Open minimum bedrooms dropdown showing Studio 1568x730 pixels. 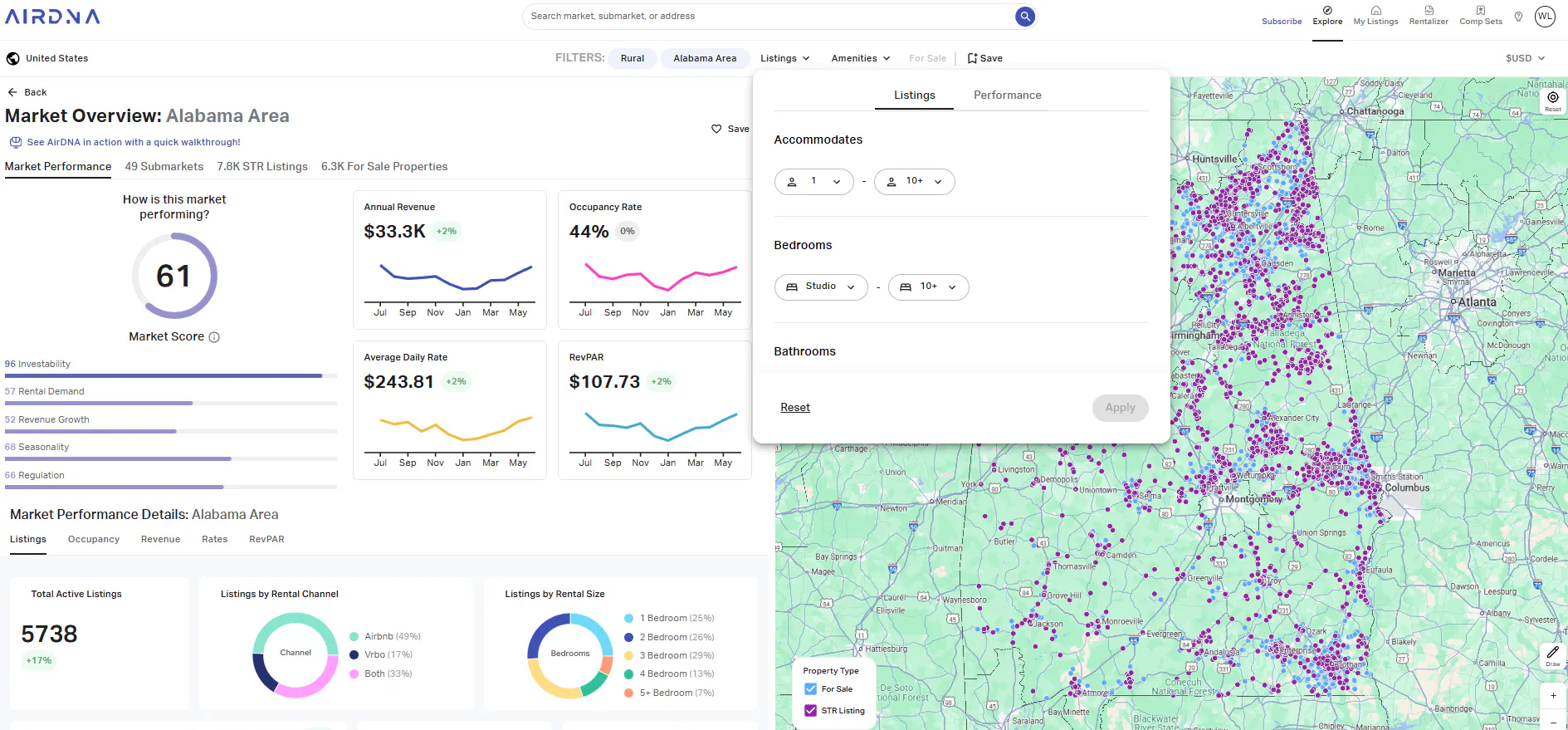821,287
